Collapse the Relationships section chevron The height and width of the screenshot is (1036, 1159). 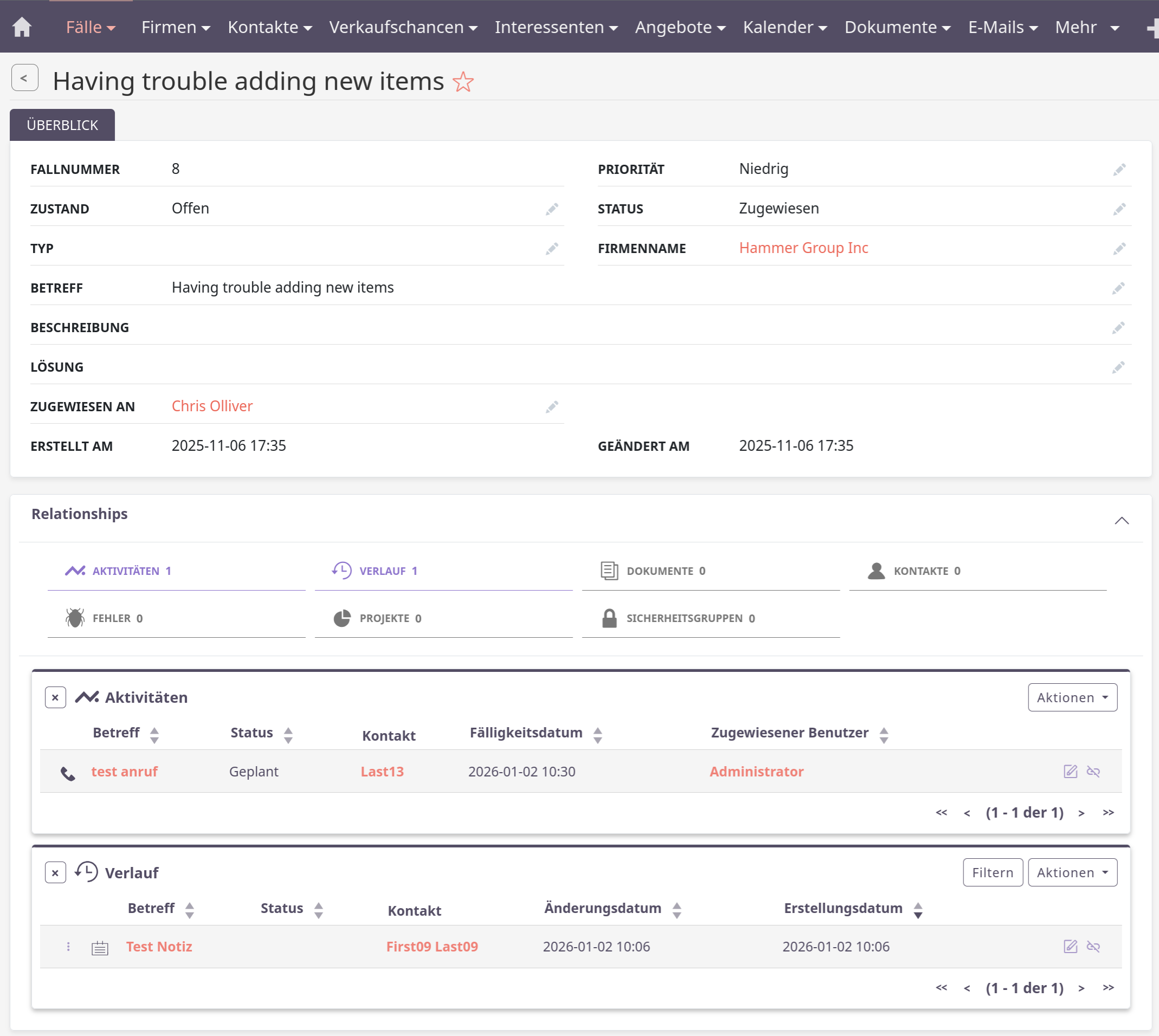[x=1121, y=520]
